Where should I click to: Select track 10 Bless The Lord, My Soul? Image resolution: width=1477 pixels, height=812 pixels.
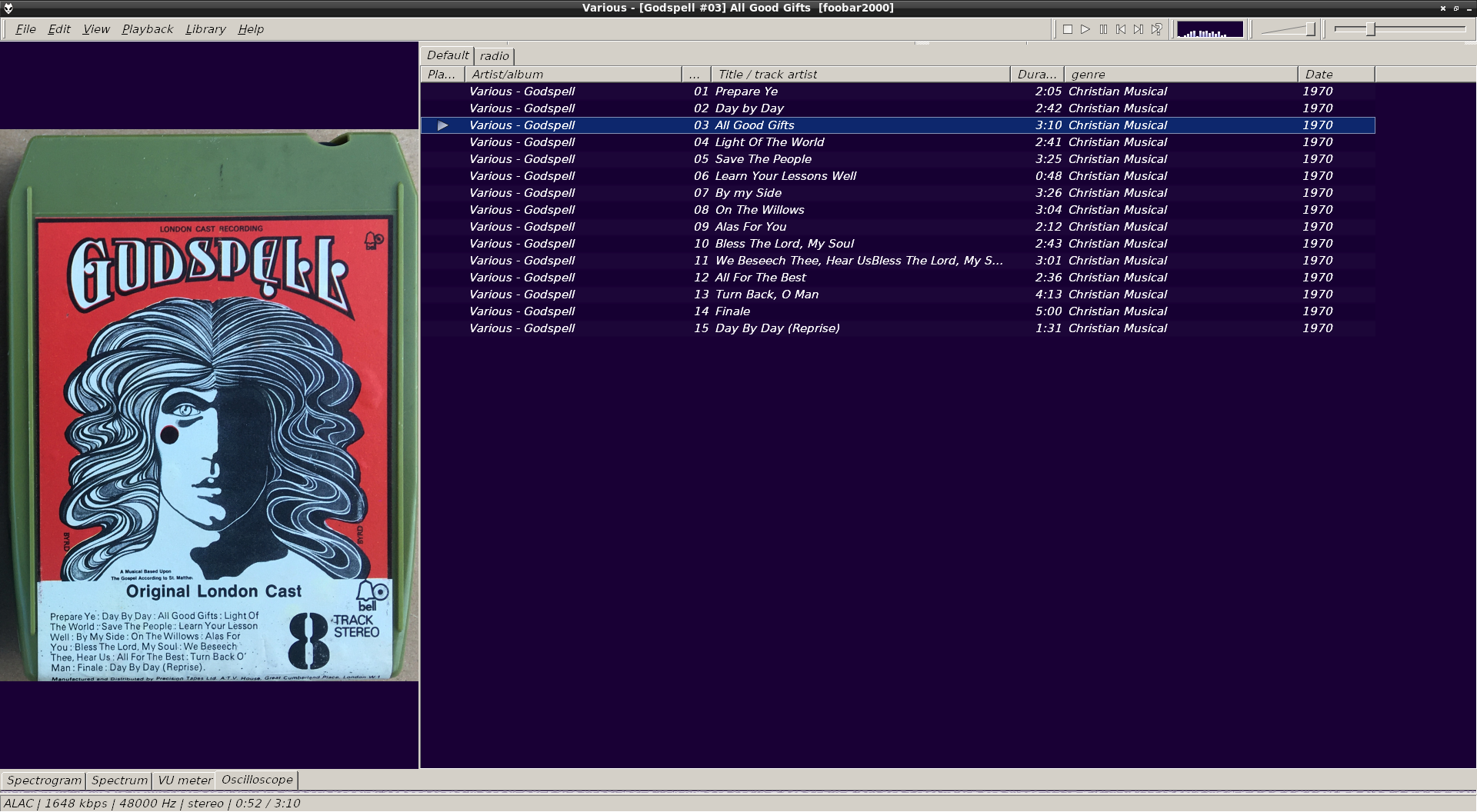(898, 244)
